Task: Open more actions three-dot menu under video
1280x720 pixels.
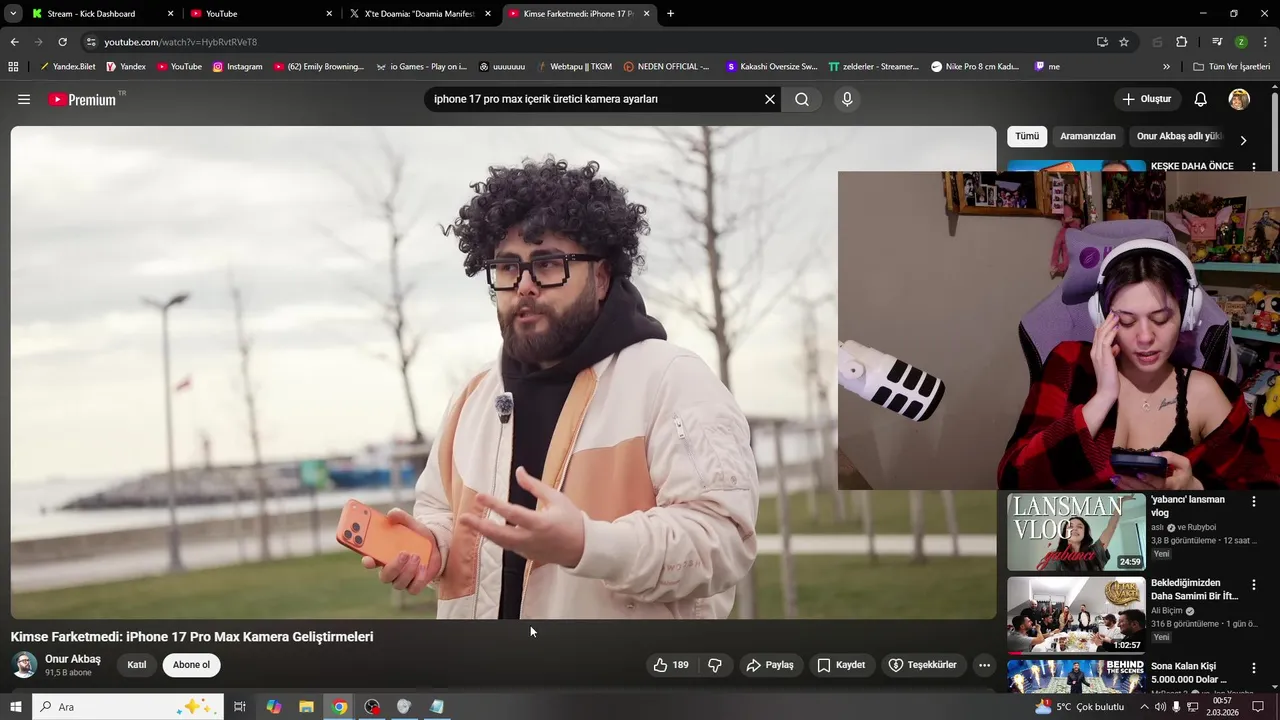Action: pos(984,665)
